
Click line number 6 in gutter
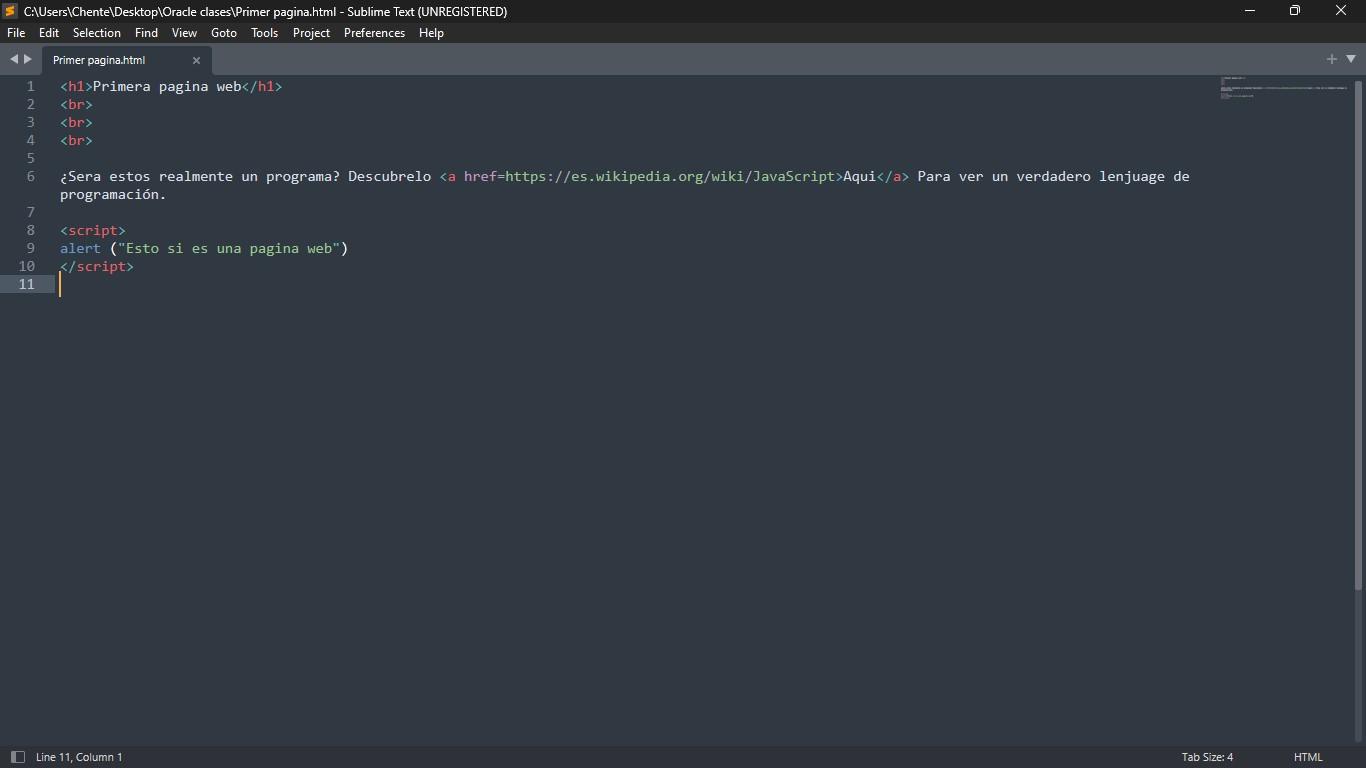[x=30, y=176]
